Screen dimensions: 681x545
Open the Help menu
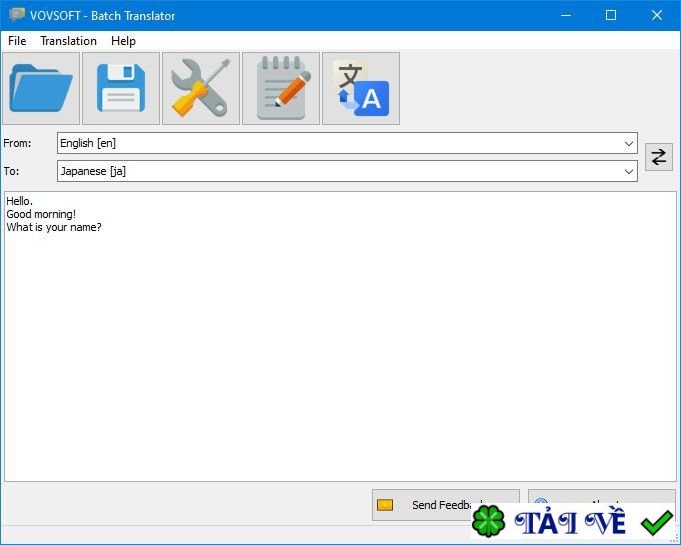tap(123, 41)
